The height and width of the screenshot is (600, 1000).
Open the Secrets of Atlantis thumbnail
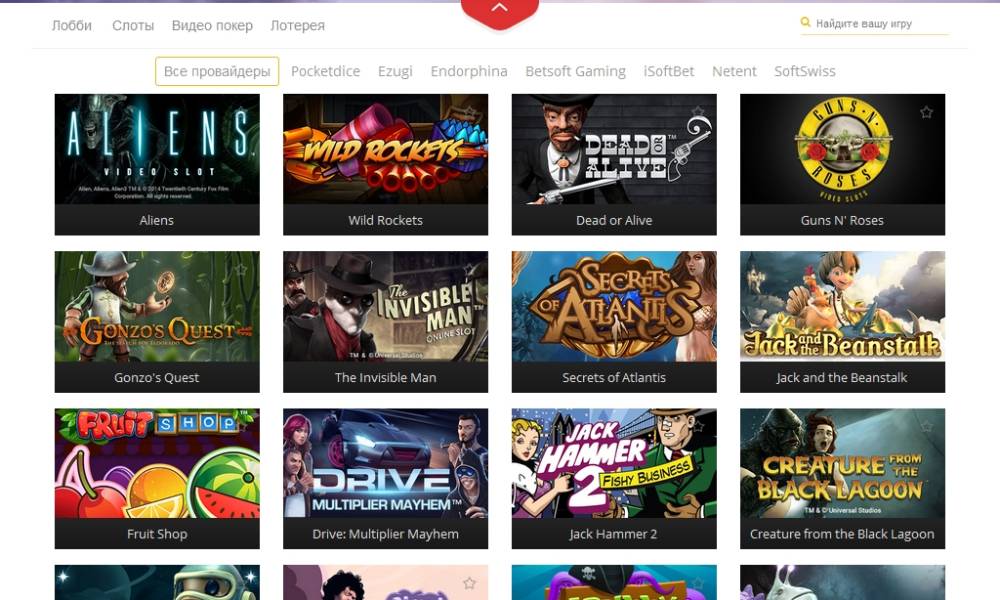pos(614,307)
